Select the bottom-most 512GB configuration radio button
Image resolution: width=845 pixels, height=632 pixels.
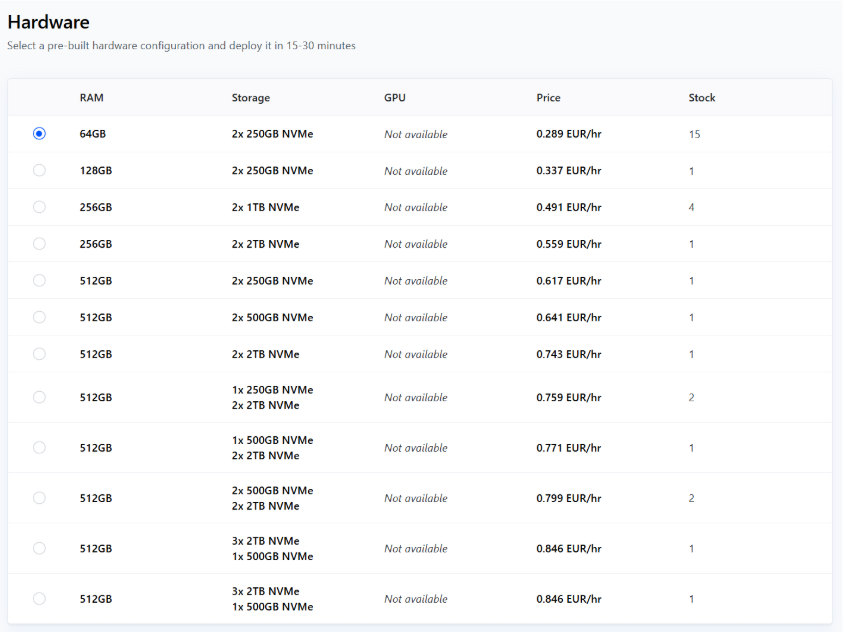point(39,599)
